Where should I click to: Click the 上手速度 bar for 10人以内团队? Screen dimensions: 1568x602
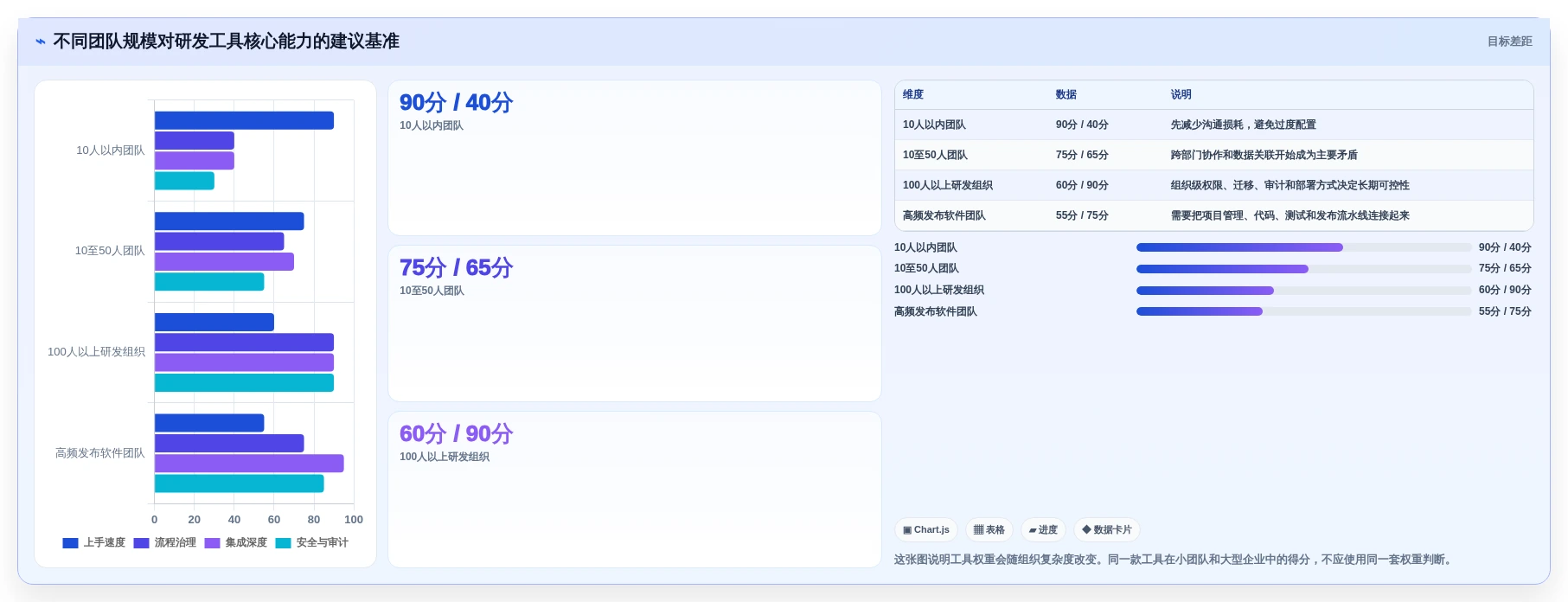point(244,121)
